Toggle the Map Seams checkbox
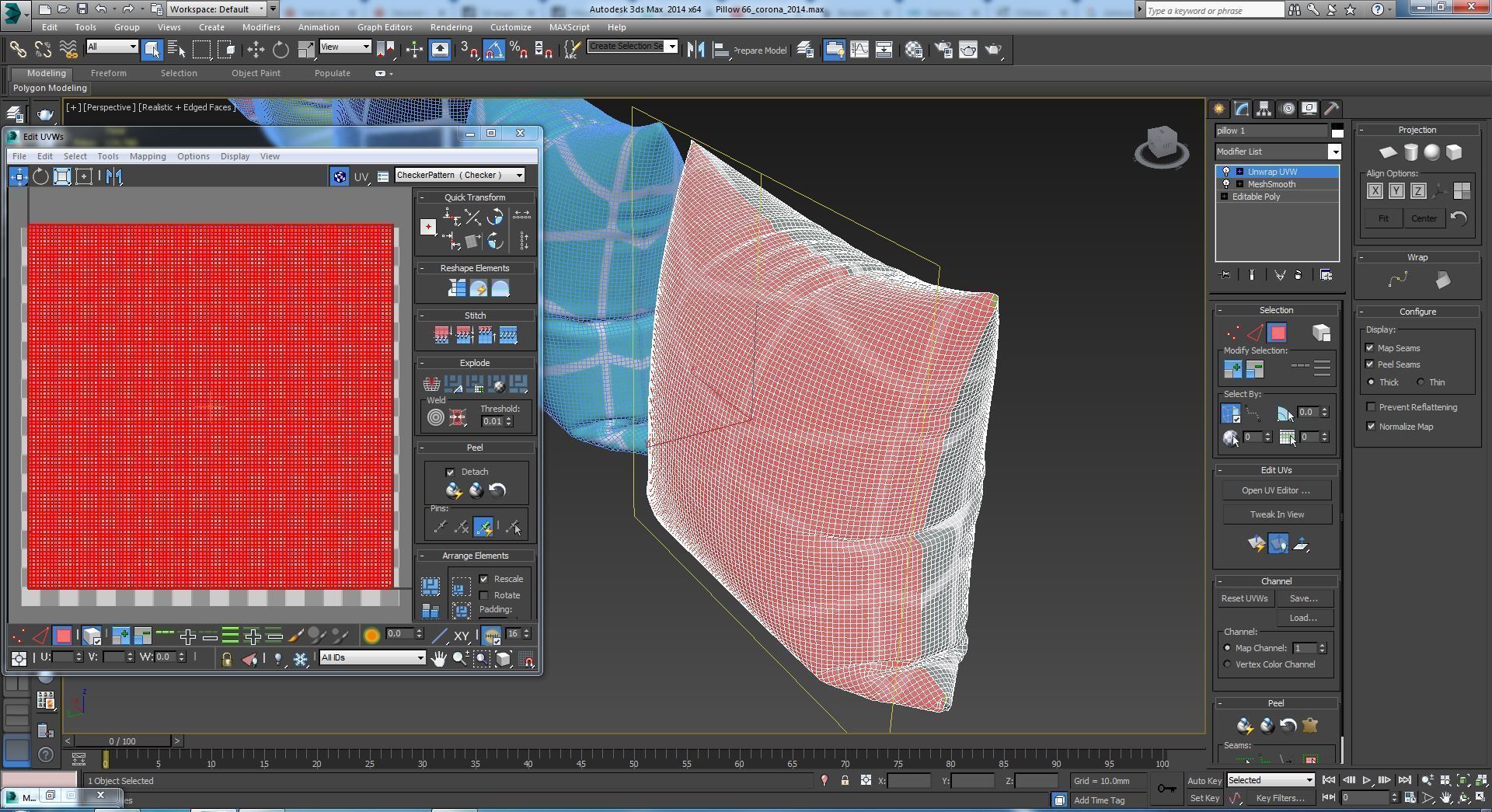The image size is (1492, 812). coord(1370,348)
